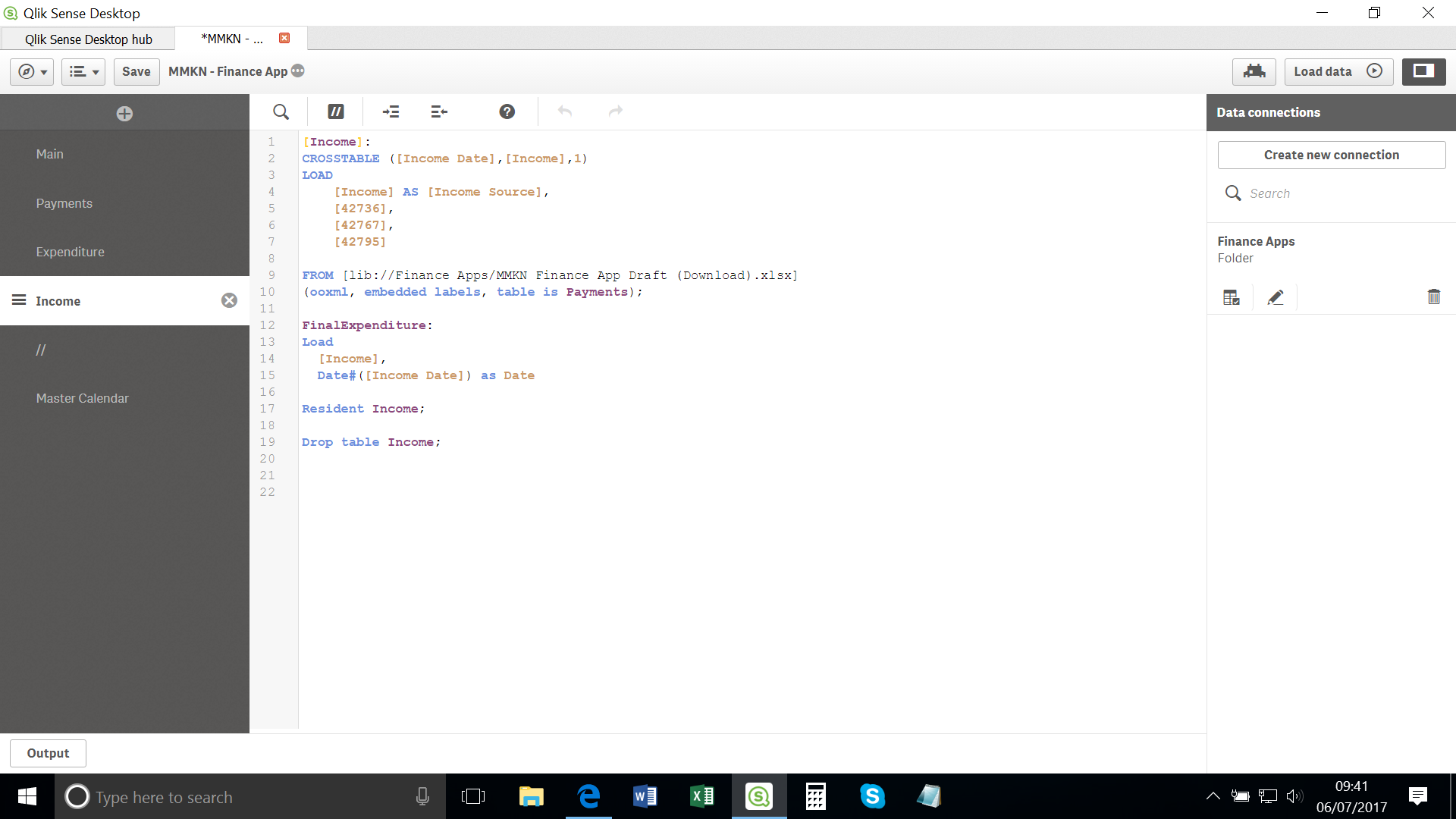Open File Explorer from taskbar
The height and width of the screenshot is (819, 1456).
531,796
